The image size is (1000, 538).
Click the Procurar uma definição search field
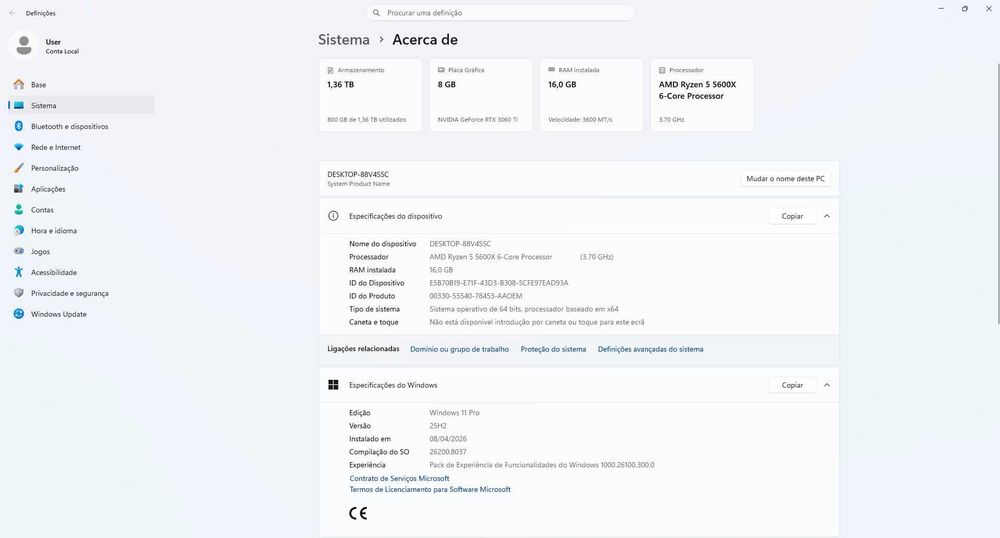click(x=501, y=13)
